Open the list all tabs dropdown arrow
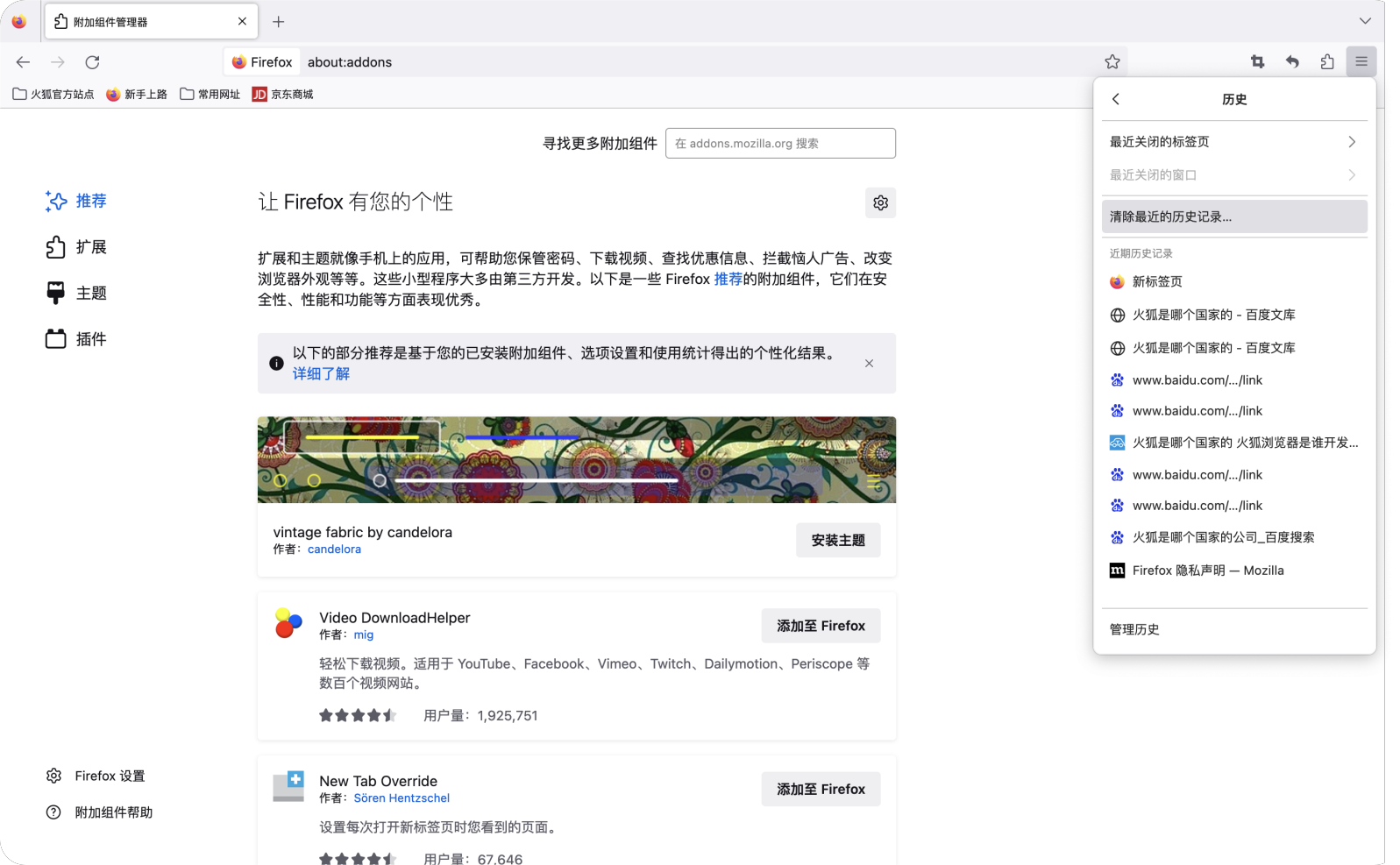The height and width of the screenshot is (865, 1400). pyautogui.click(x=1365, y=21)
